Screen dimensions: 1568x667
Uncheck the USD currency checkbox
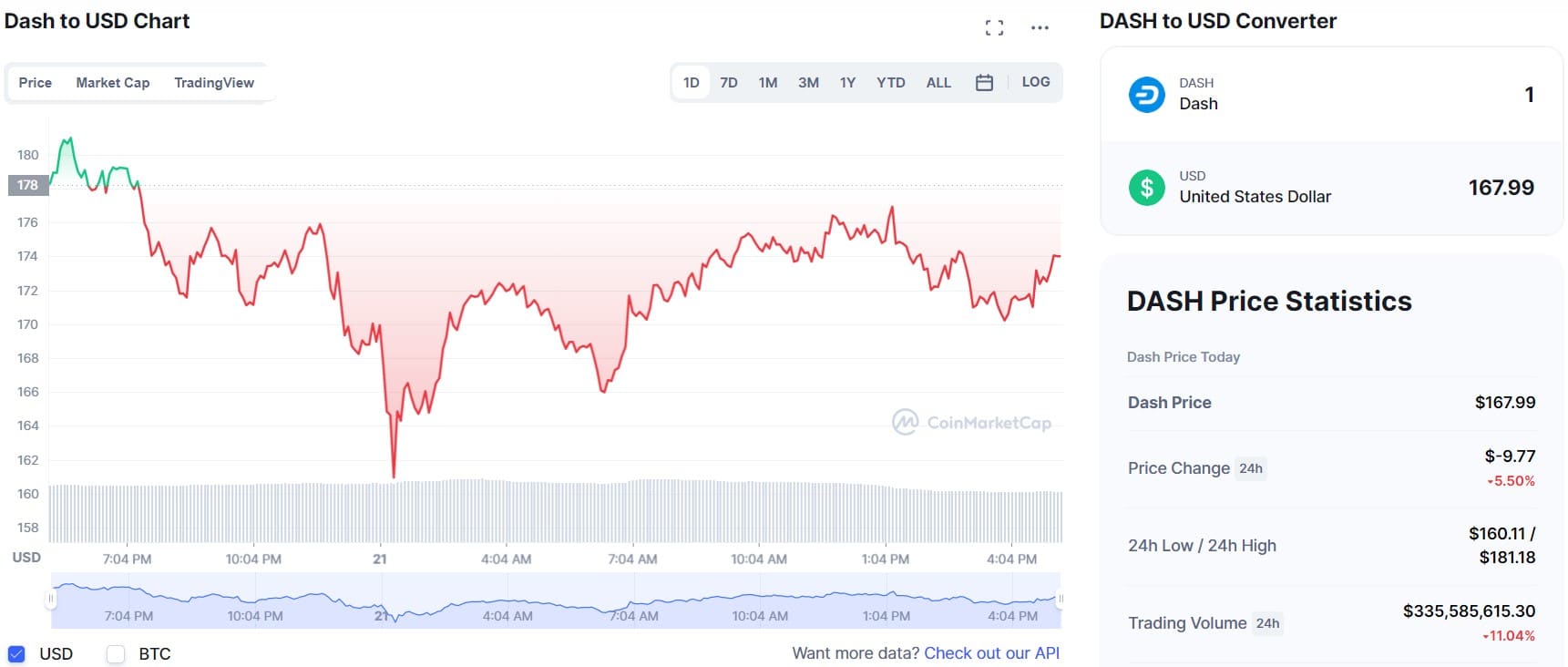16,653
